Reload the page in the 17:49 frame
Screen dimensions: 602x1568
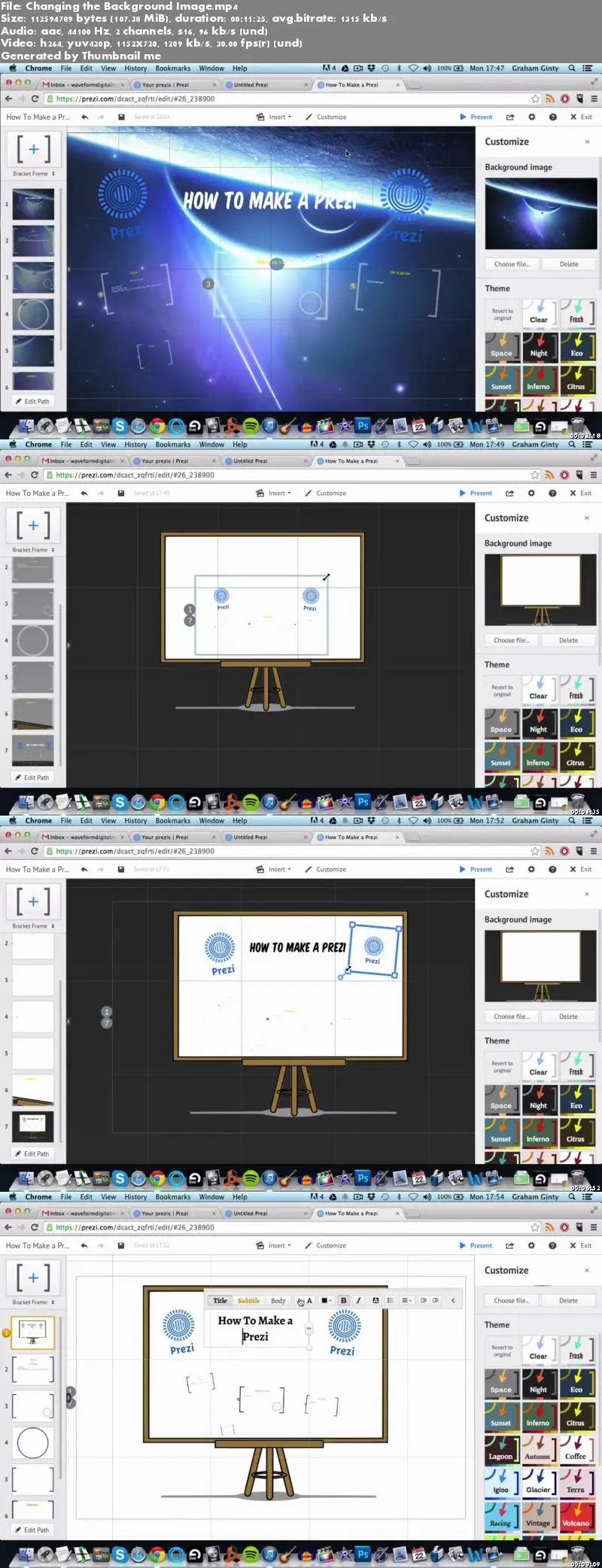point(35,475)
